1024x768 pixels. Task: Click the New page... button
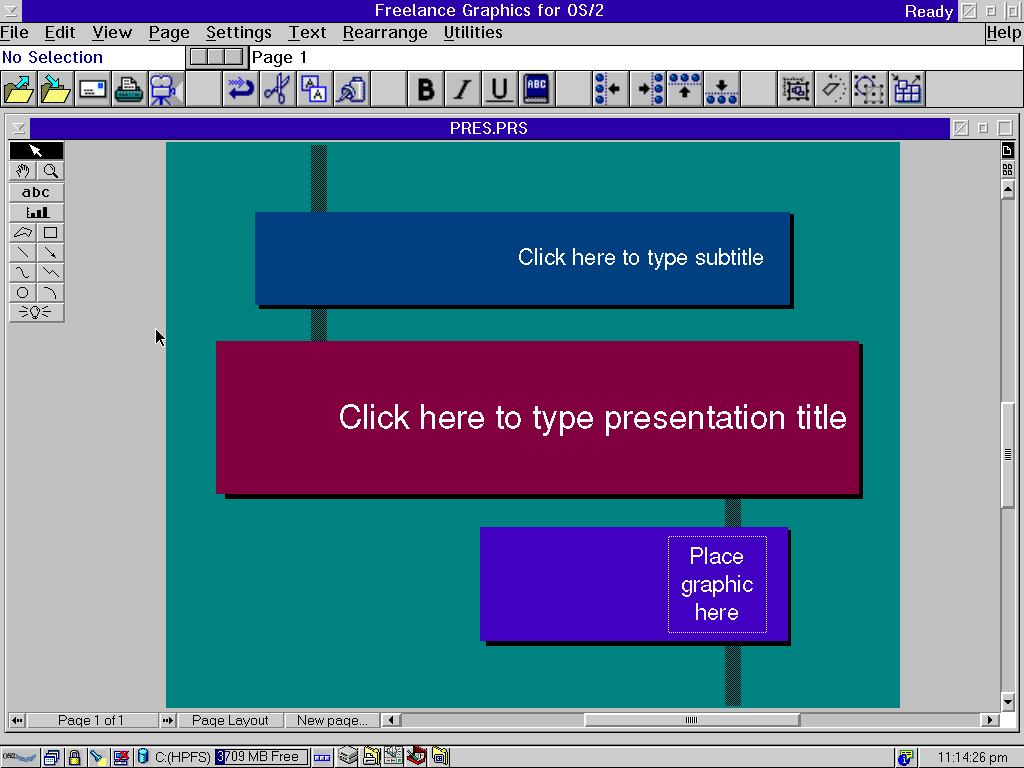point(332,720)
